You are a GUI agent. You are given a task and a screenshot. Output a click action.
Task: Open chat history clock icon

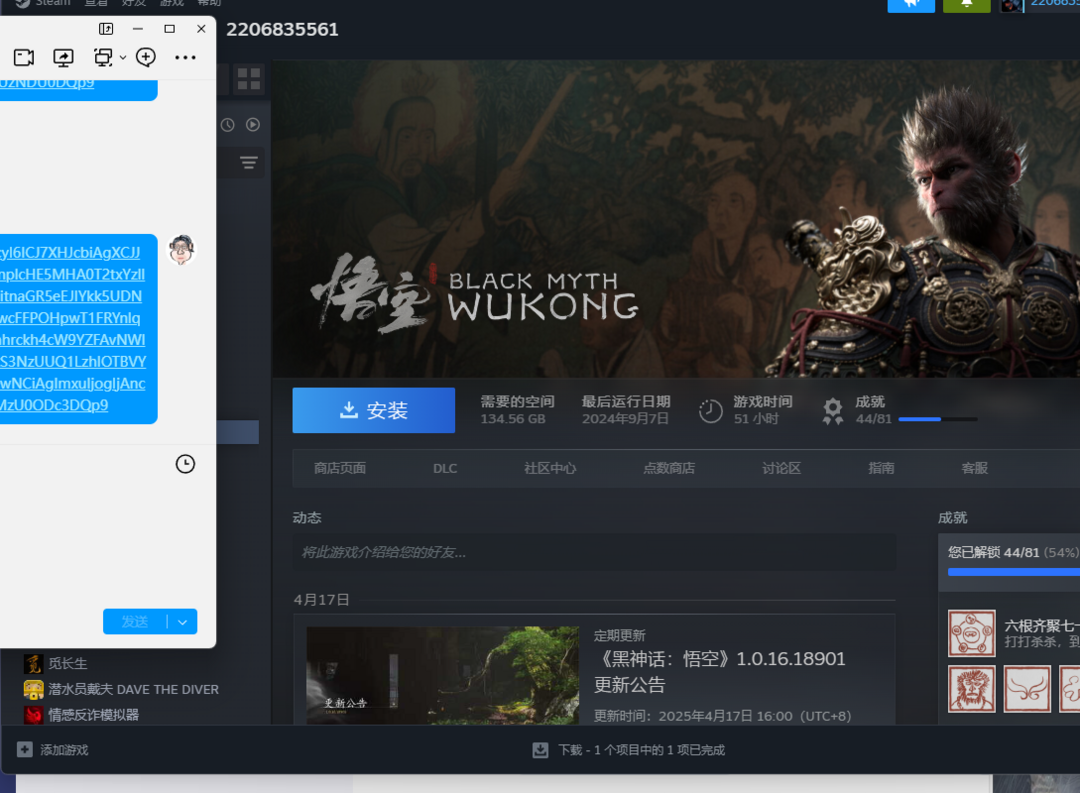pos(185,464)
